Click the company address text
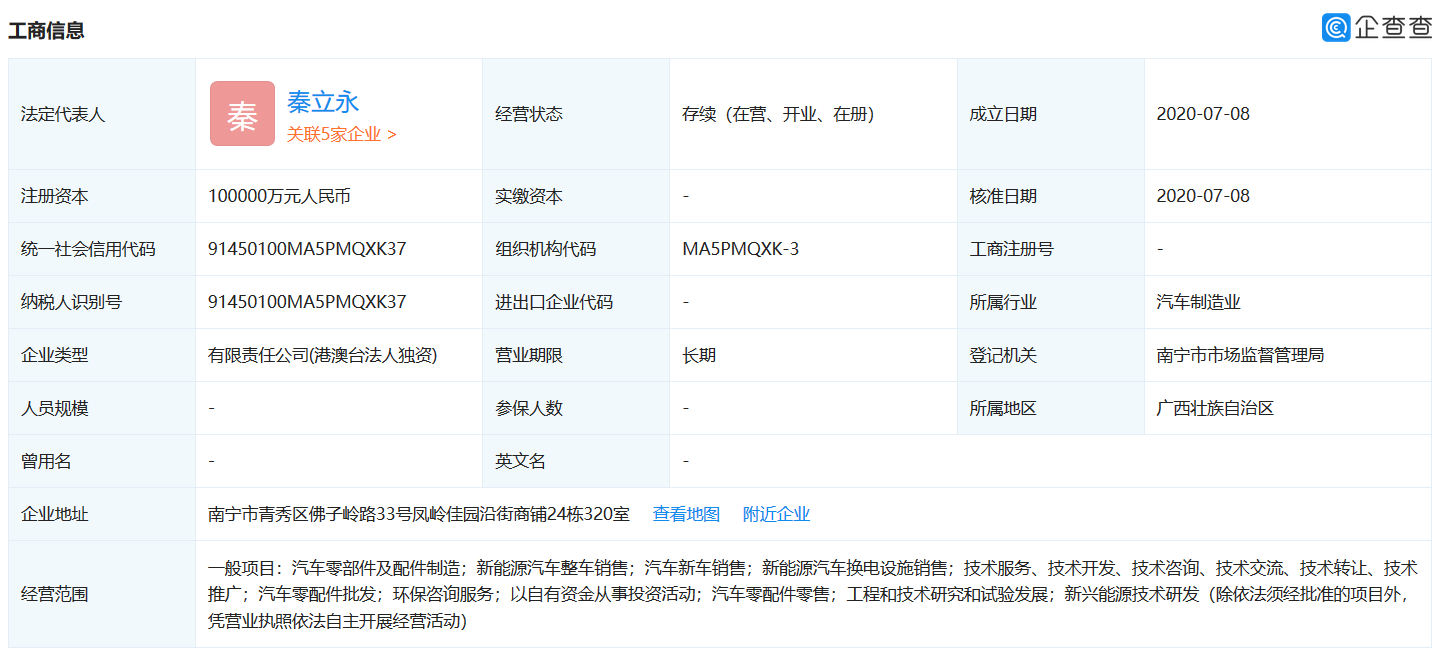The image size is (1436, 652). point(419,514)
